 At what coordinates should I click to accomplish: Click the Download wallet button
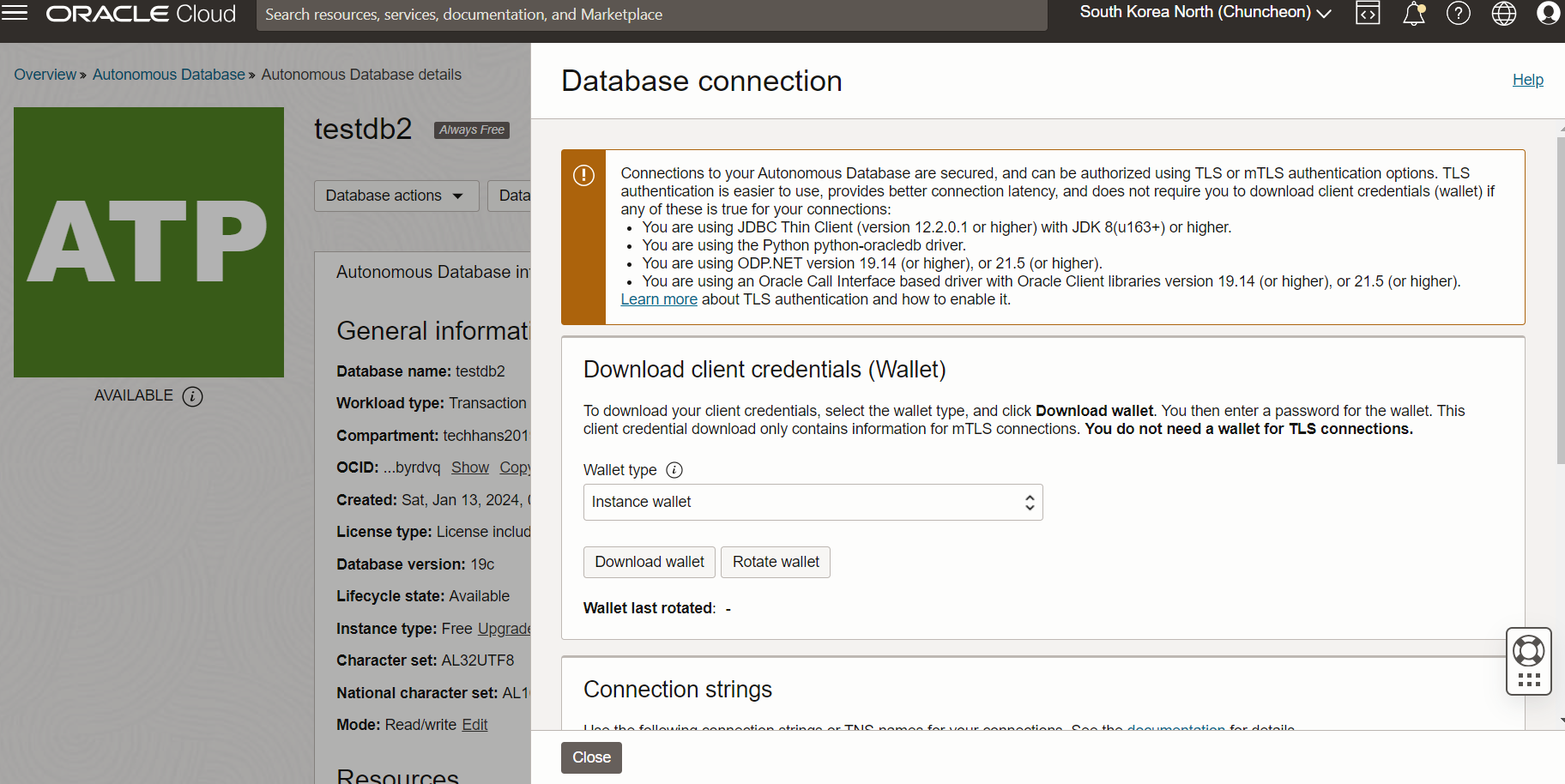[x=650, y=562]
